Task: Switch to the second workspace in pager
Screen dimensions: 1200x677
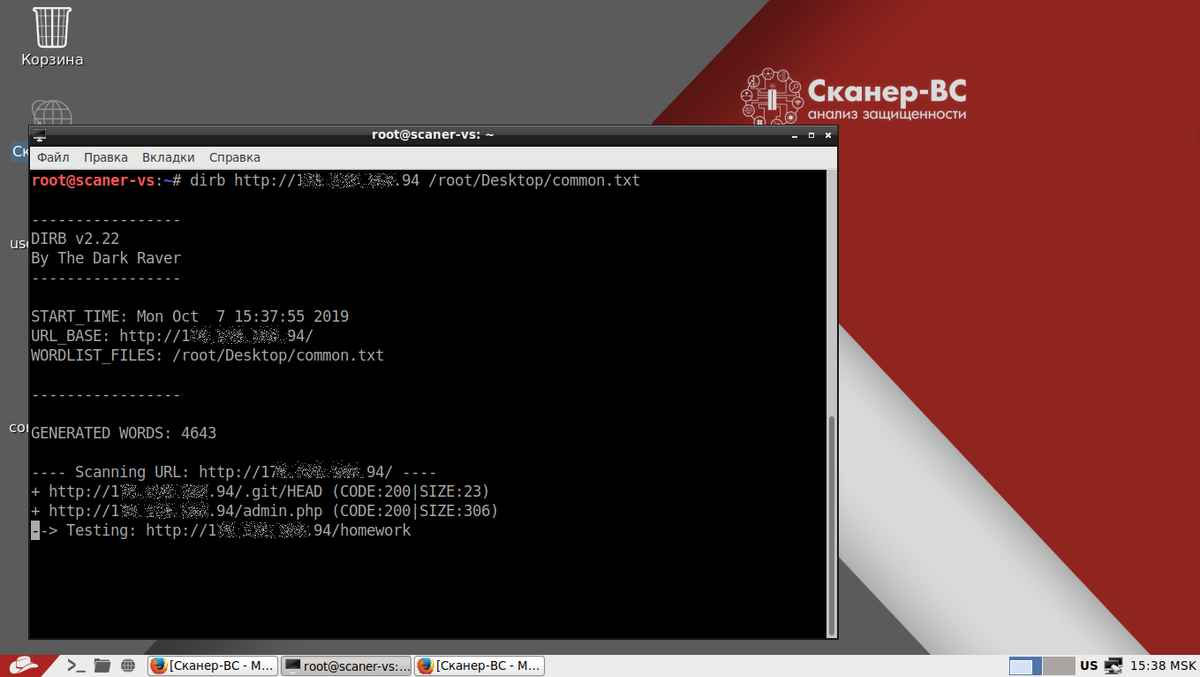Action: click(1058, 666)
